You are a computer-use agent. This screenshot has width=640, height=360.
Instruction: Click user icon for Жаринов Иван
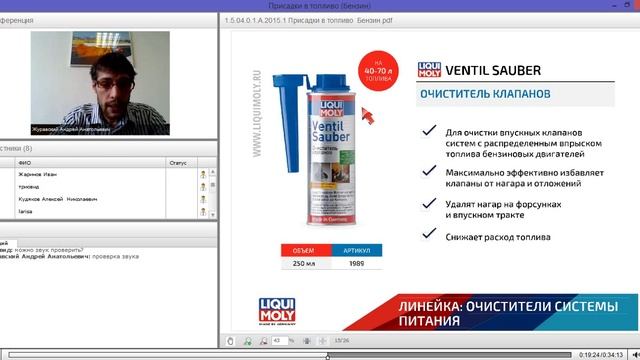(x=203, y=174)
